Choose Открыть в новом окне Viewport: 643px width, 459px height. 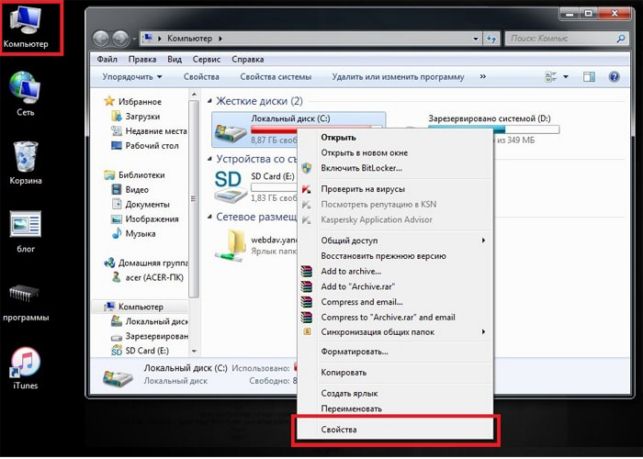click(x=396, y=153)
